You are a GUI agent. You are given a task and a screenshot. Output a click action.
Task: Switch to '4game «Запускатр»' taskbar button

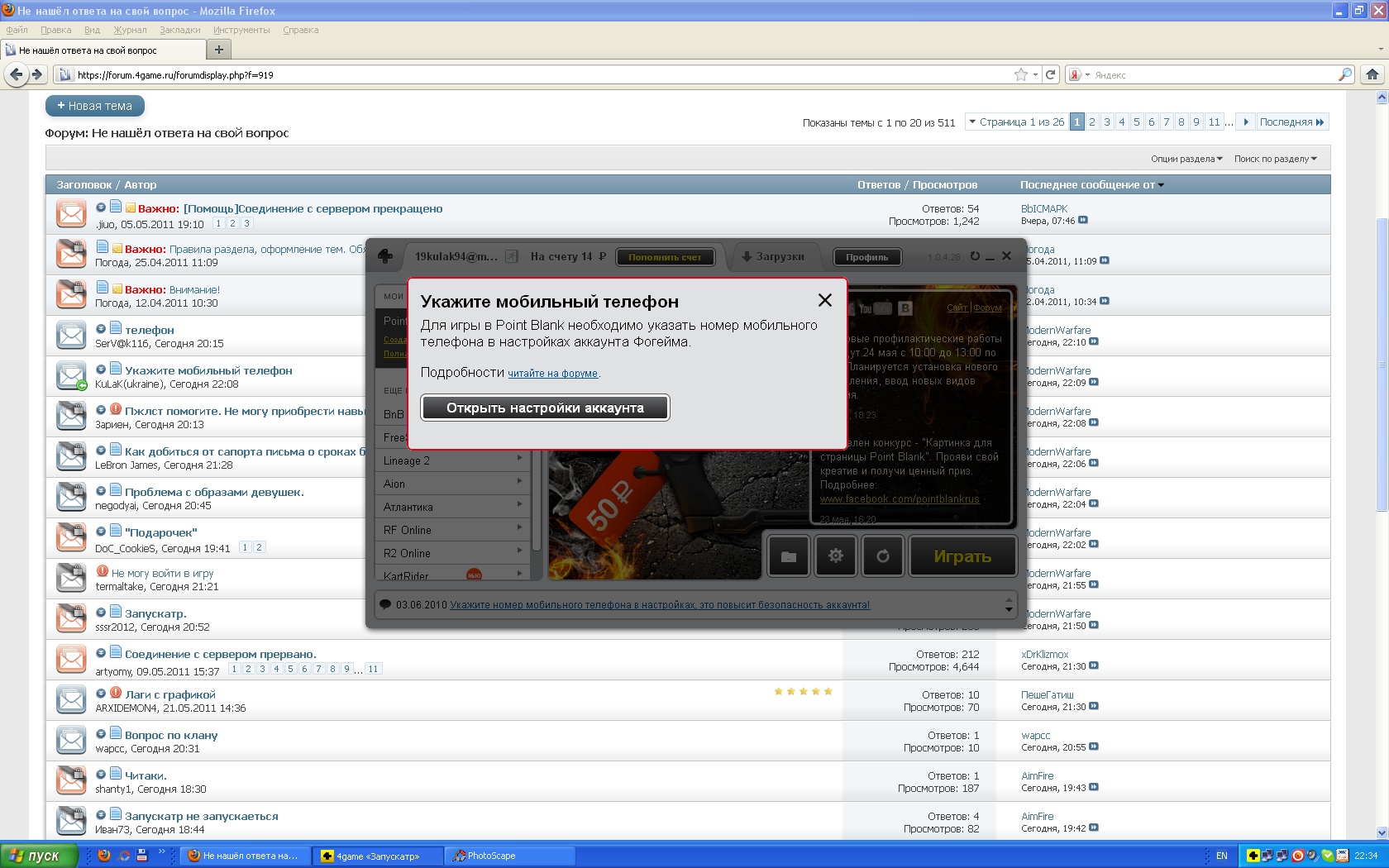pyautogui.click(x=379, y=856)
